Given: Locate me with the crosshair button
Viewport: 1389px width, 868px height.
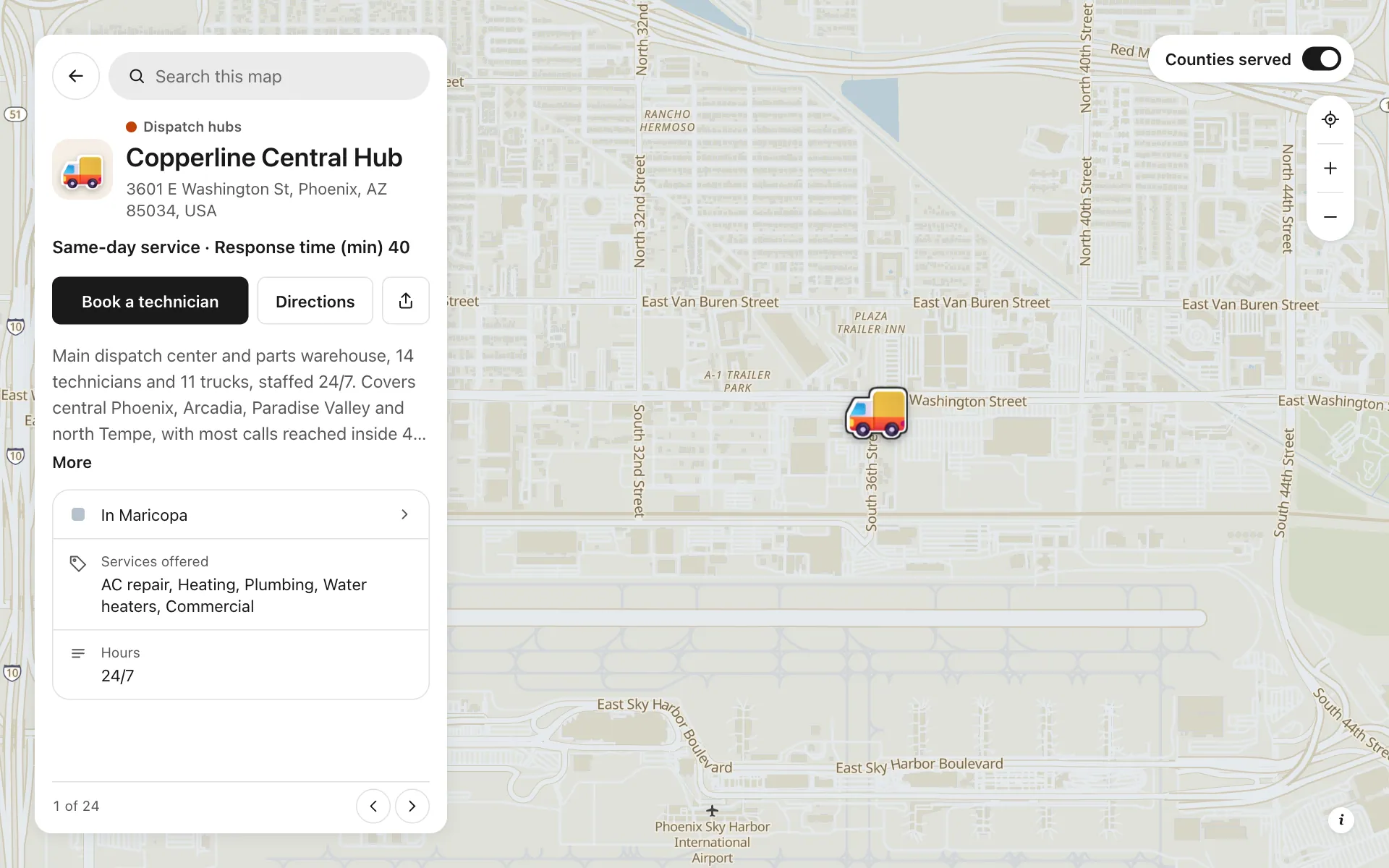Looking at the screenshot, I should 1330,119.
